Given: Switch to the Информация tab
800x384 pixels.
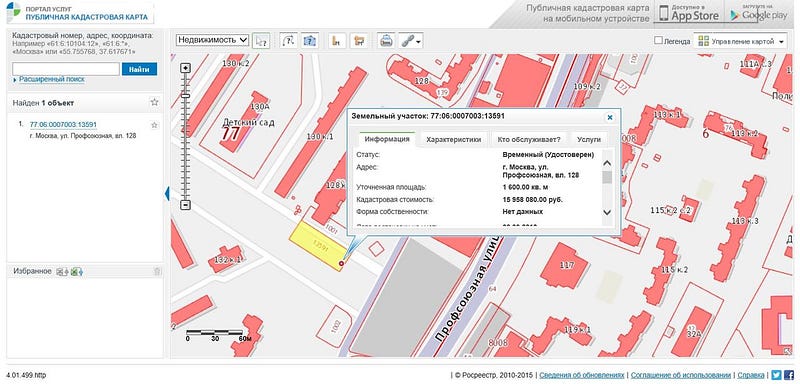Looking at the screenshot, I should 387,139.
